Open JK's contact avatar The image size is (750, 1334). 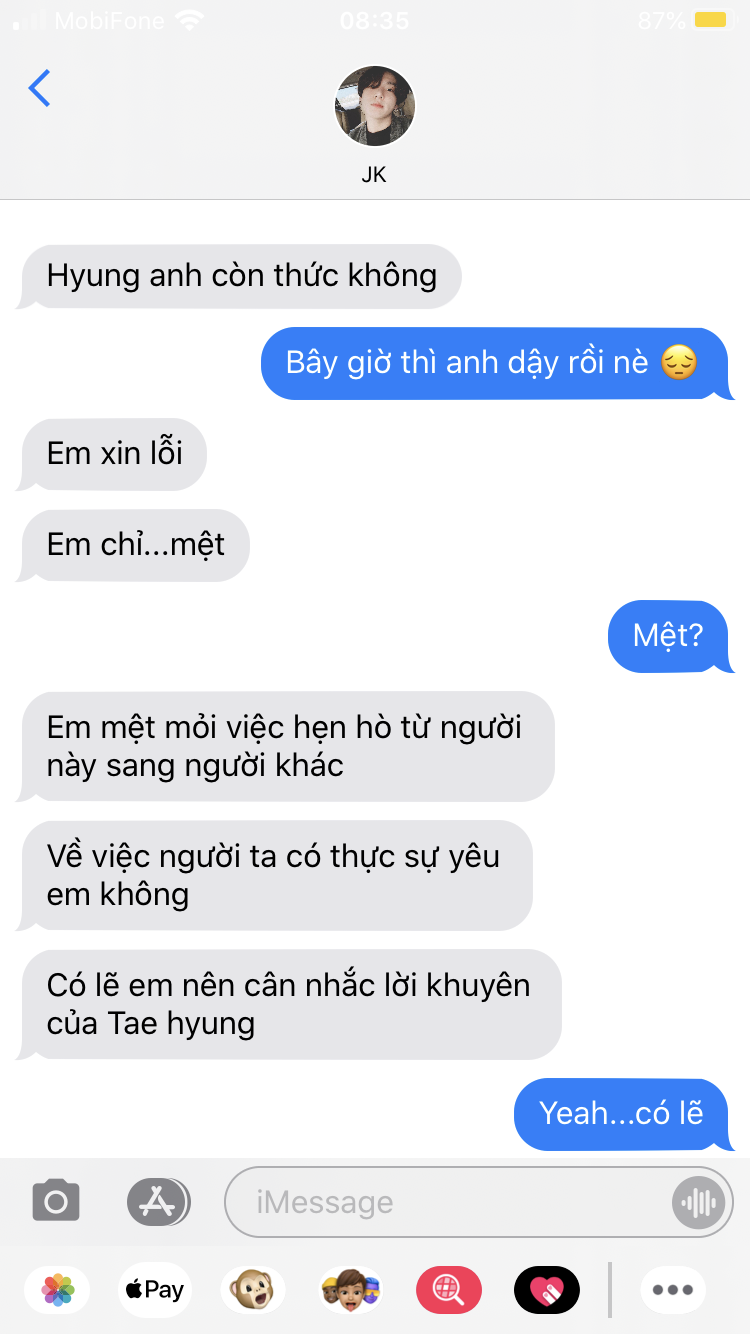pos(374,106)
